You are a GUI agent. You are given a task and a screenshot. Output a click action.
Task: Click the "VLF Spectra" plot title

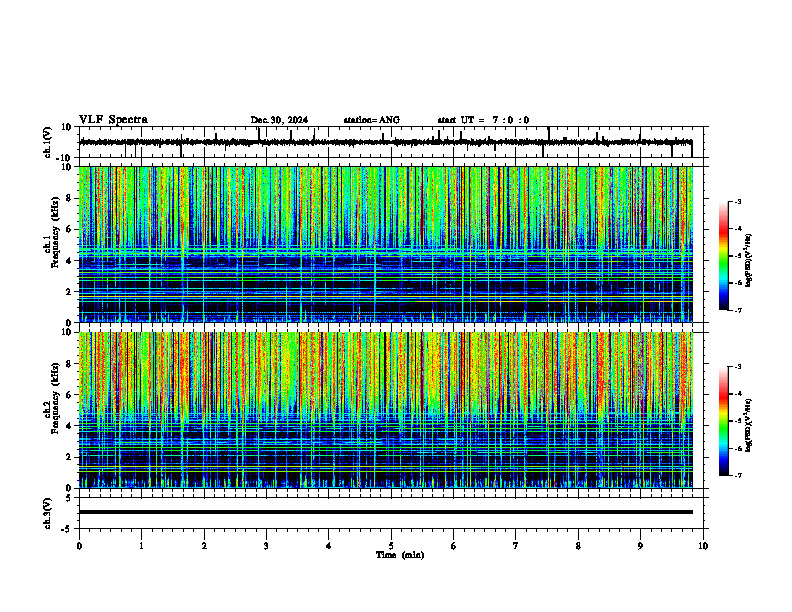[x=113, y=120]
